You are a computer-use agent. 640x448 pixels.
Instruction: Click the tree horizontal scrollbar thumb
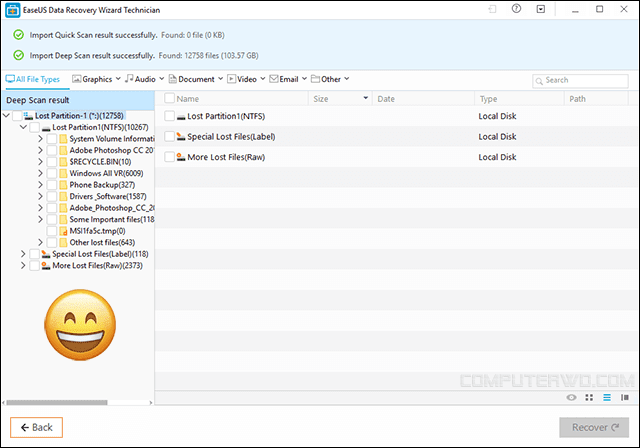[57, 403]
